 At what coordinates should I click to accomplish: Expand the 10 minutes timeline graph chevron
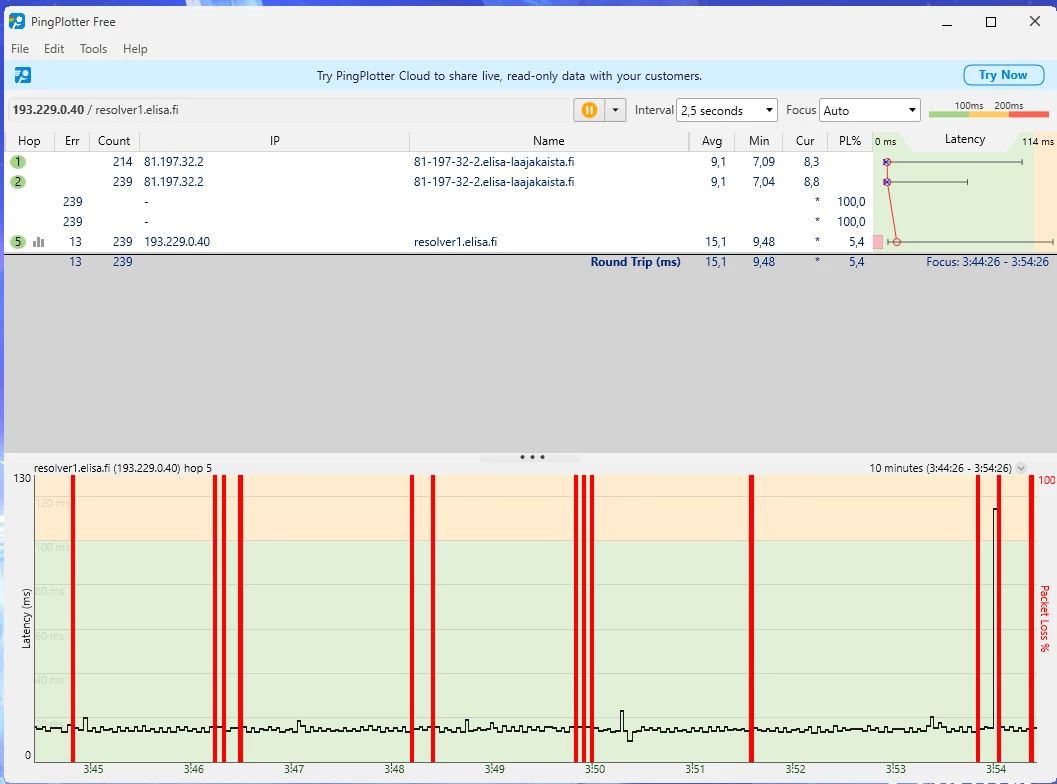1021,468
